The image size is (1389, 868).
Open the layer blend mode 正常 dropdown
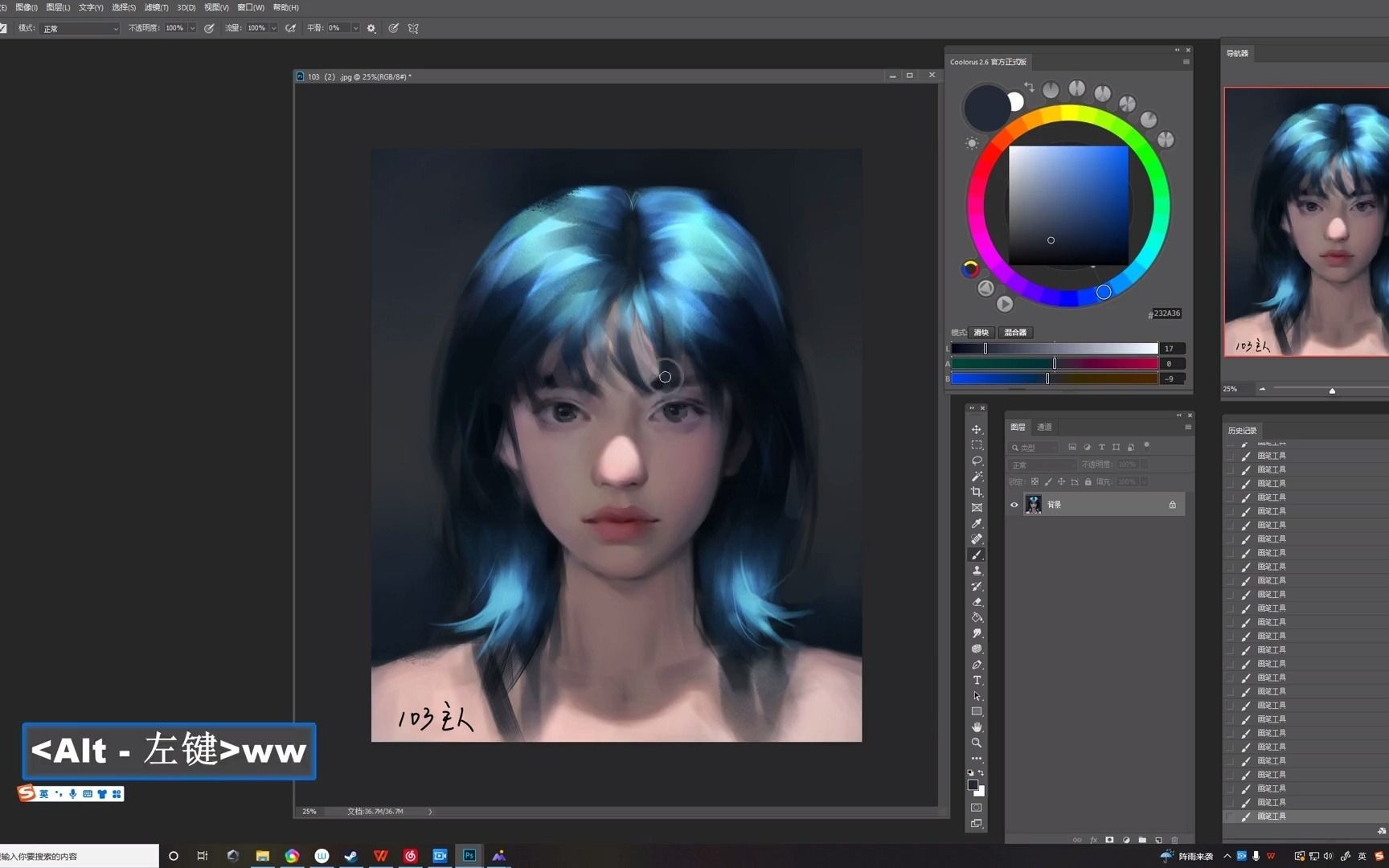[1042, 465]
